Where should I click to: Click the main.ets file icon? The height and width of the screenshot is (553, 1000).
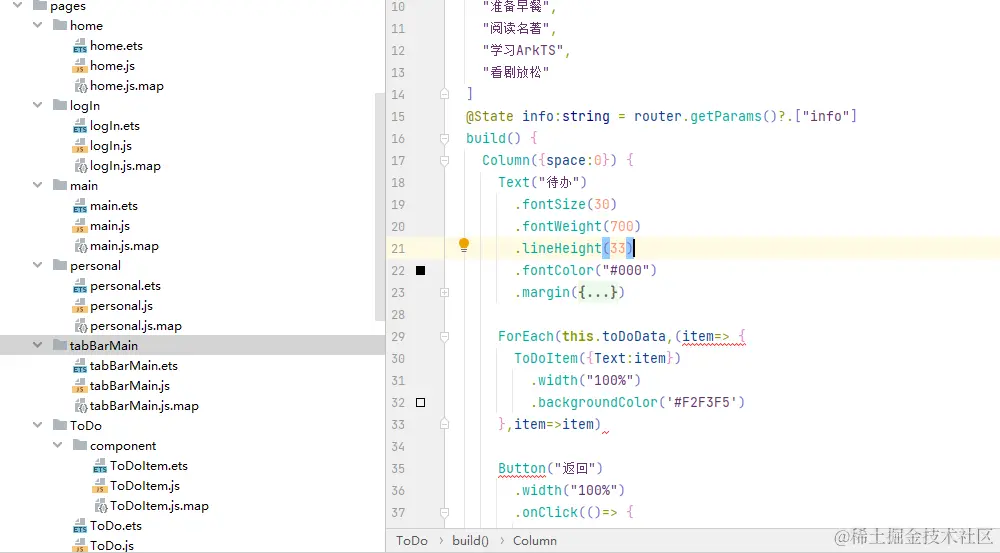pyautogui.click(x=80, y=206)
